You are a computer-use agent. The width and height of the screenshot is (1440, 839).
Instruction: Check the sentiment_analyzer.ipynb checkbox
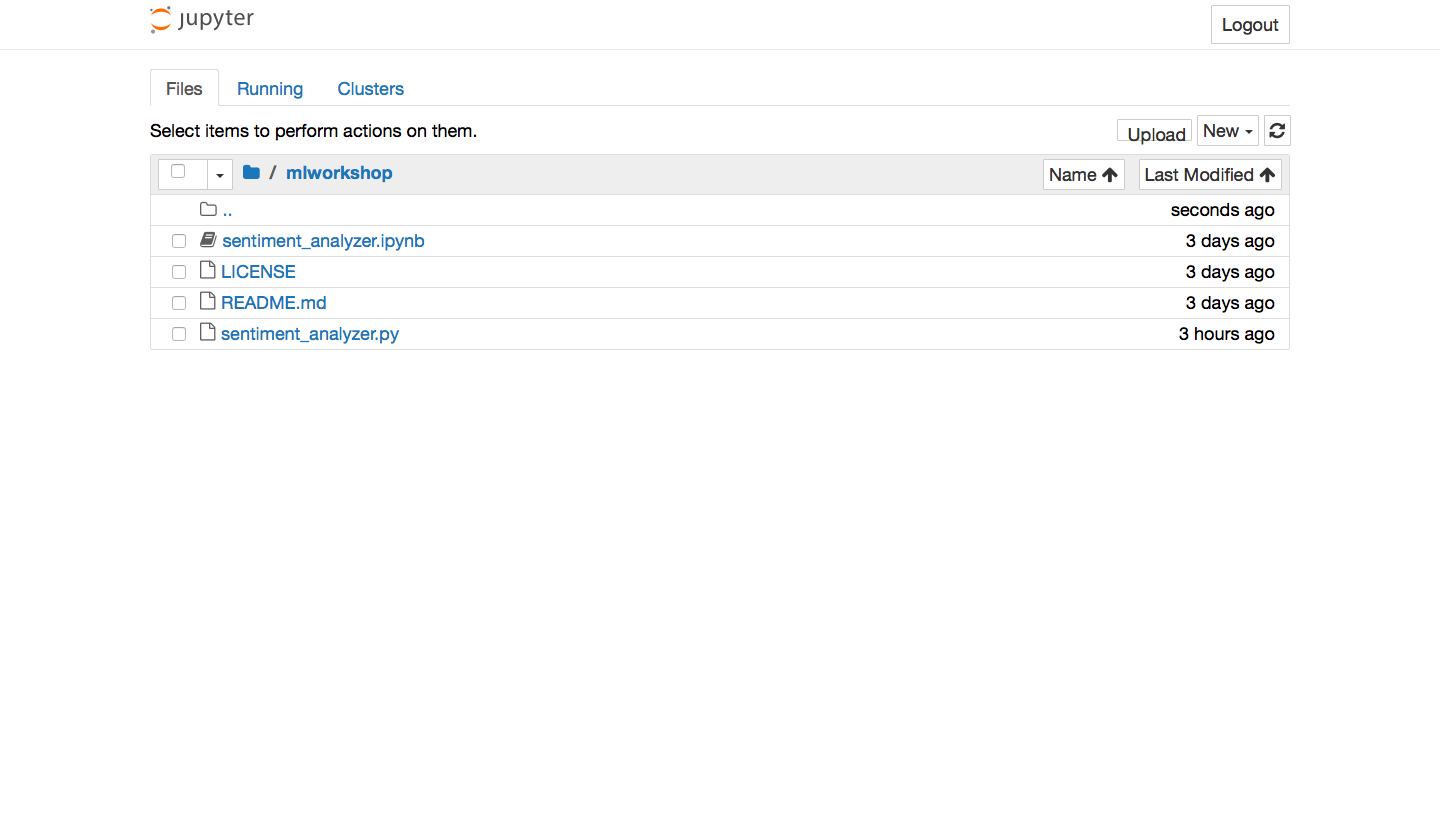179,241
